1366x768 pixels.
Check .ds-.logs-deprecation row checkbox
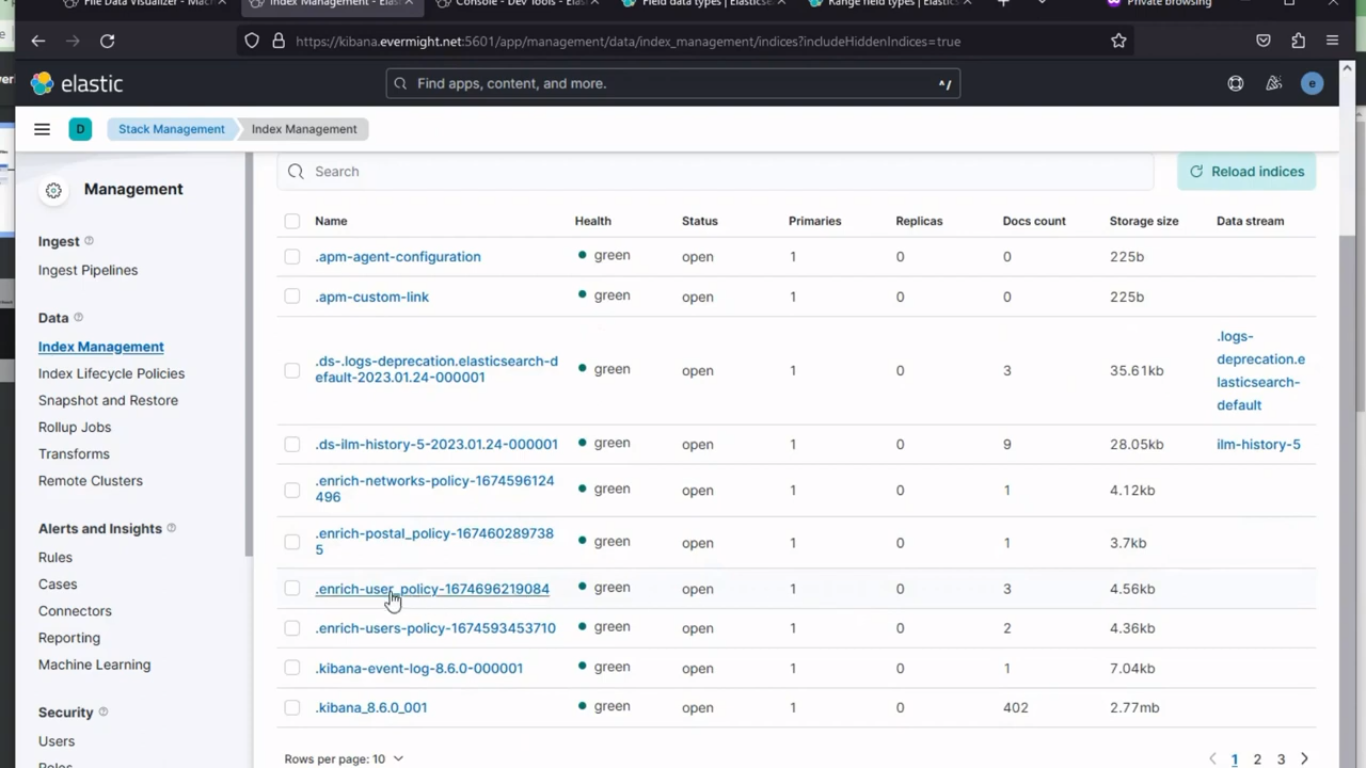(292, 370)
